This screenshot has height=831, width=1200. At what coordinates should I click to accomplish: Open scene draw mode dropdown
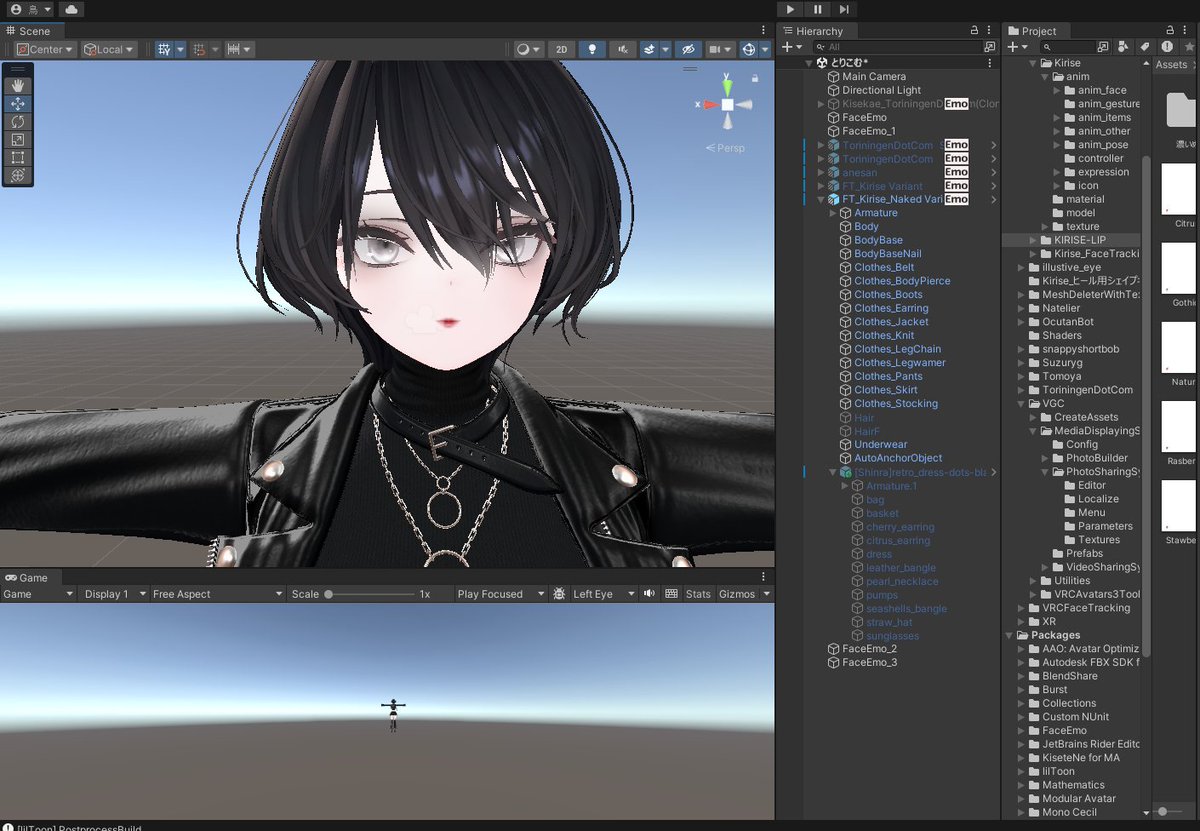(x=528, y=49)
